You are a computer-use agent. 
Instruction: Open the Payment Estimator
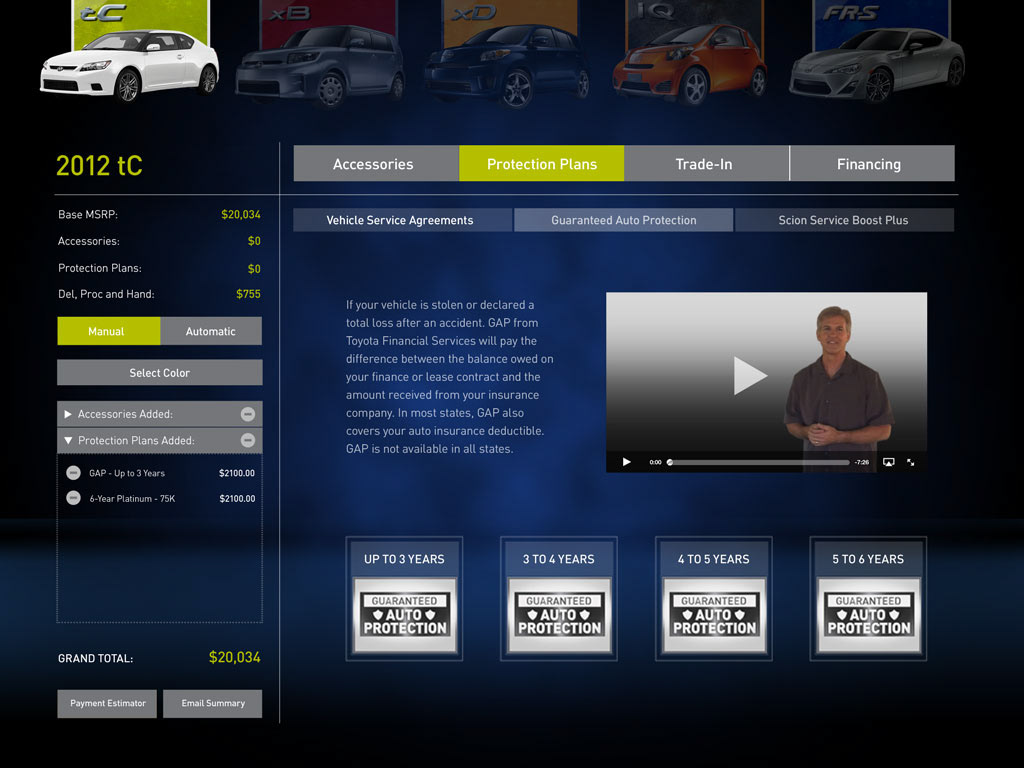(107, 703)
